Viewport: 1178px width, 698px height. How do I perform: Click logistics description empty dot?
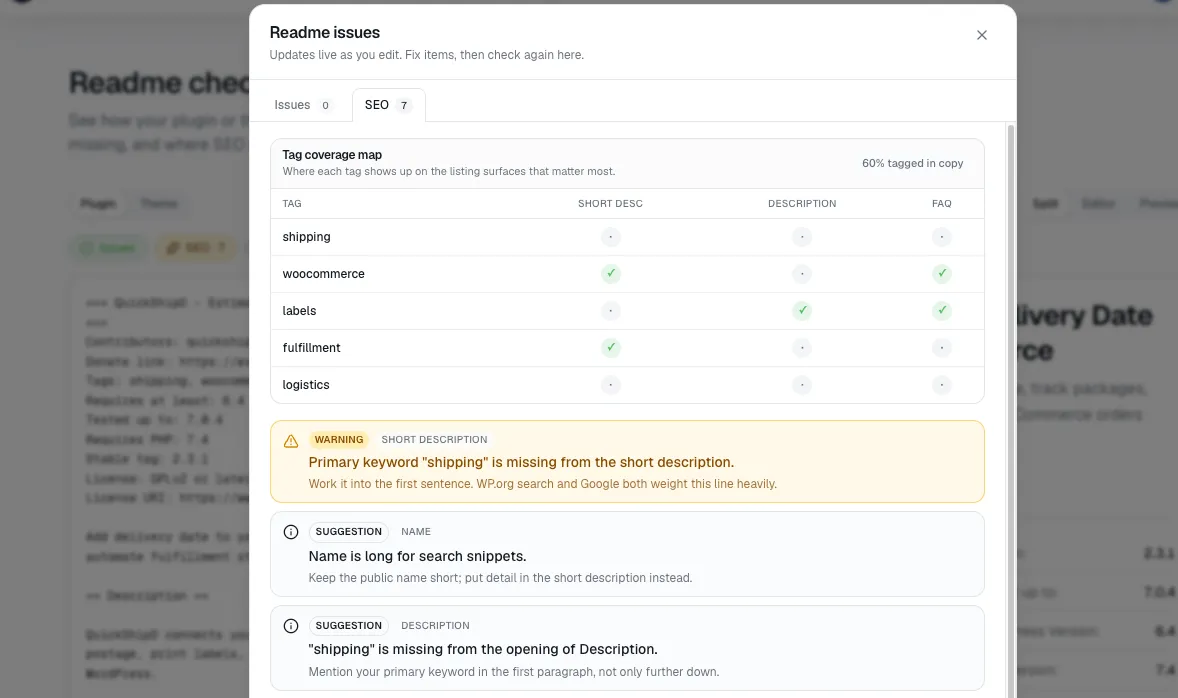click(802, 385)
